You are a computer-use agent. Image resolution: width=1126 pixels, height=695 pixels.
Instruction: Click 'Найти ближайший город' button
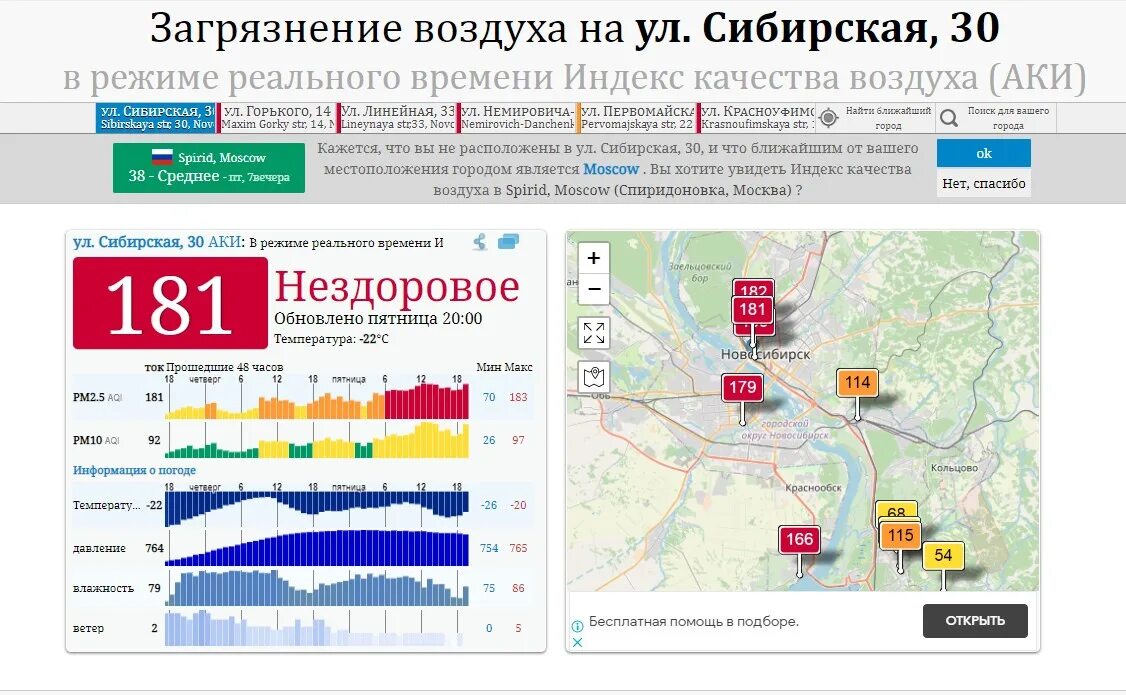click(875, 118)
